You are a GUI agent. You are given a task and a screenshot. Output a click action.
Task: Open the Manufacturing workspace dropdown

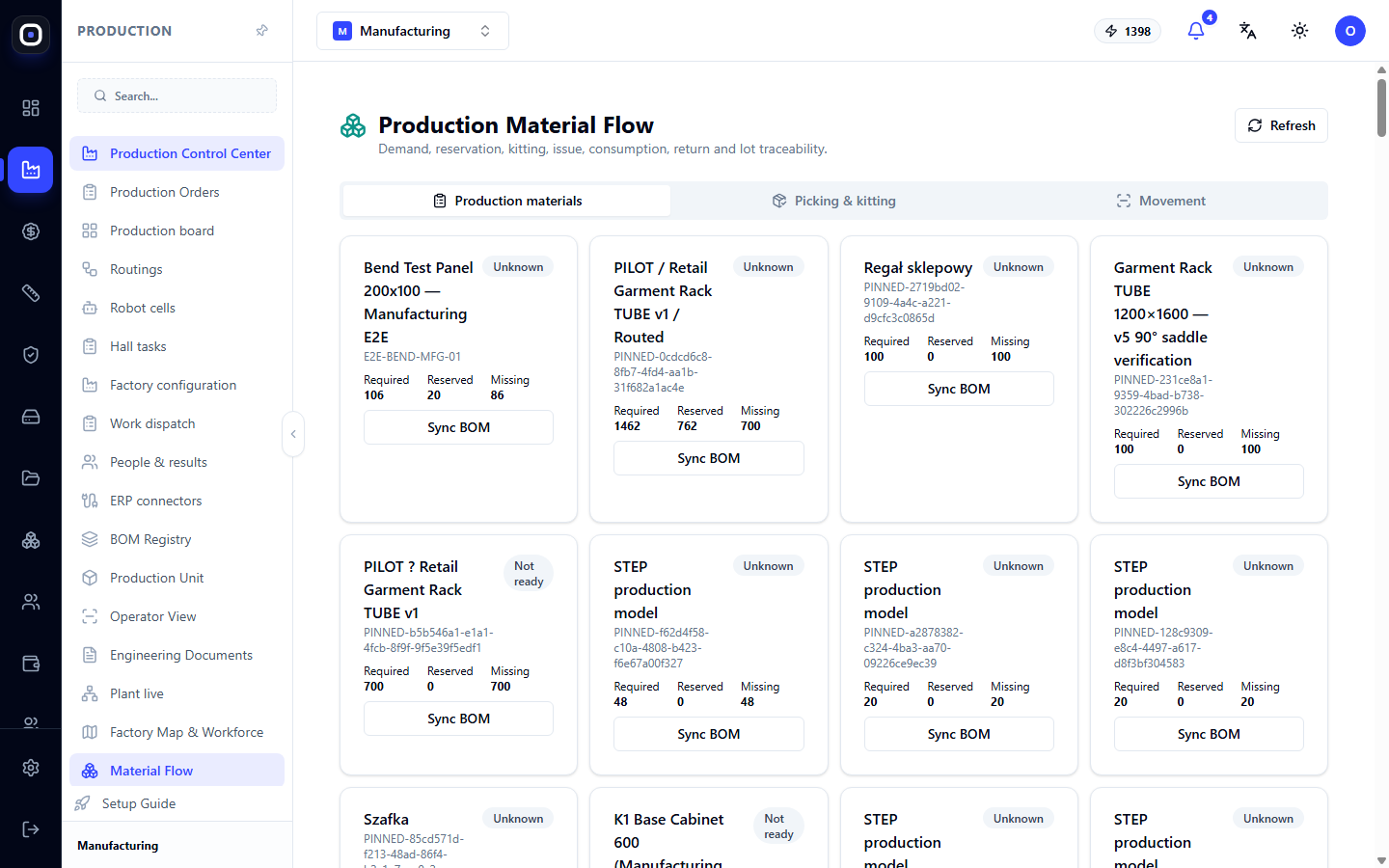point(413,31)
